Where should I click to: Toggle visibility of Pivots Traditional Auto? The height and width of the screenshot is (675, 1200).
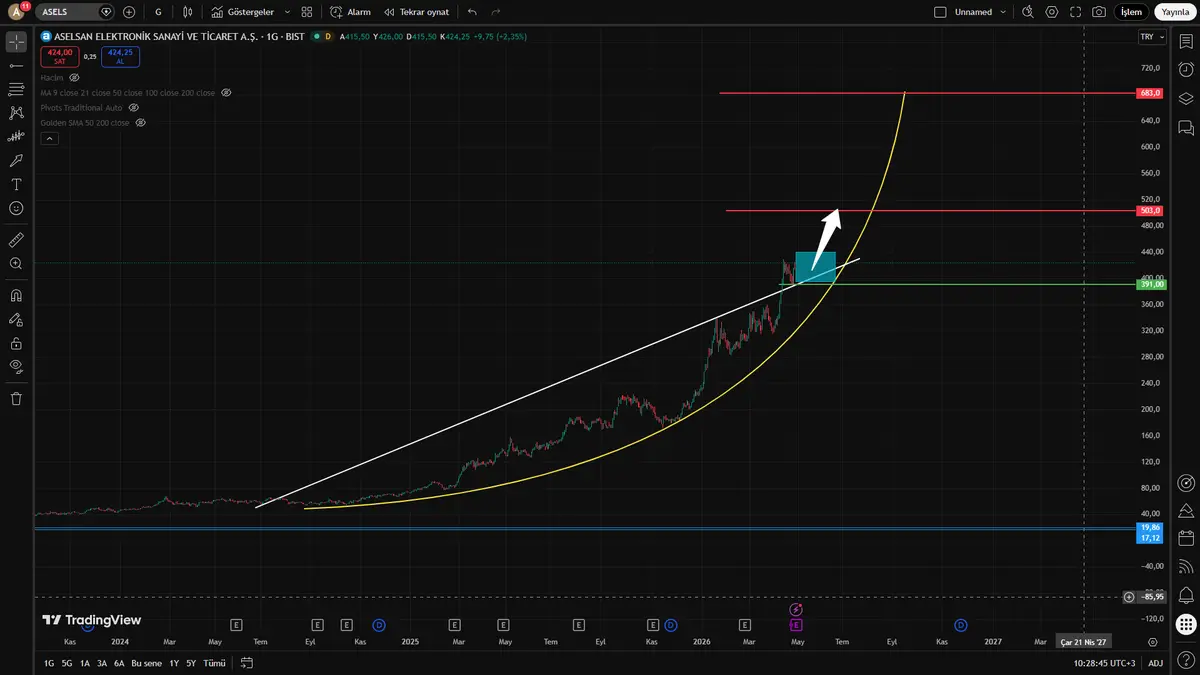point(134,107)
